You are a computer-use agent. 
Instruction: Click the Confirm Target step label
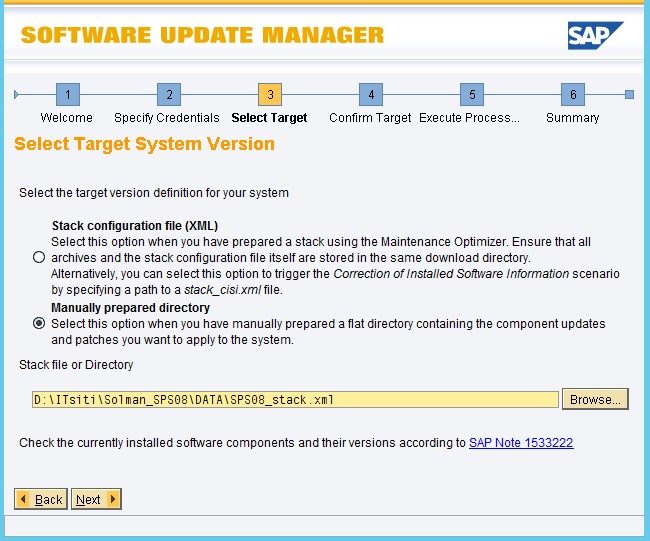click(x=370, y=118)
